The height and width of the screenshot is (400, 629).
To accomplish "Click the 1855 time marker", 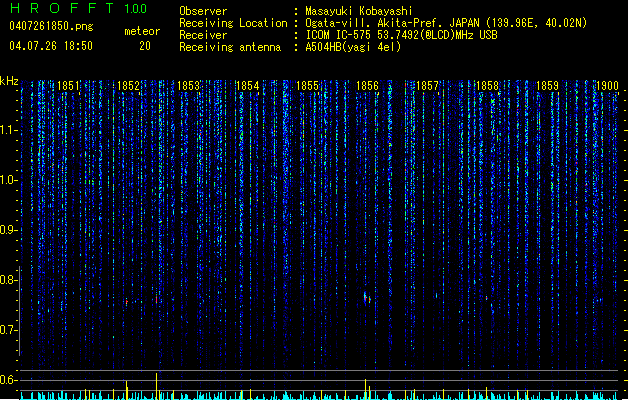I will [307, 86].
